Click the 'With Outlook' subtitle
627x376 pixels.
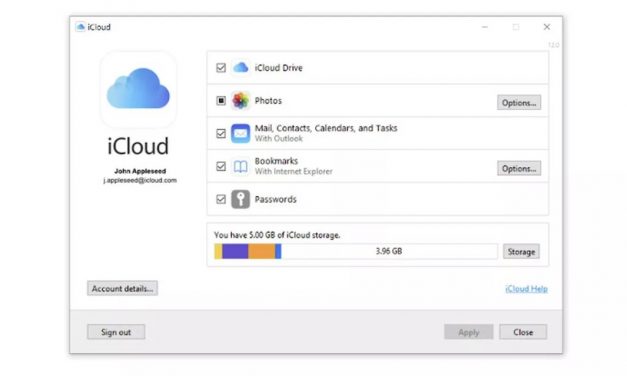point(279,139)
